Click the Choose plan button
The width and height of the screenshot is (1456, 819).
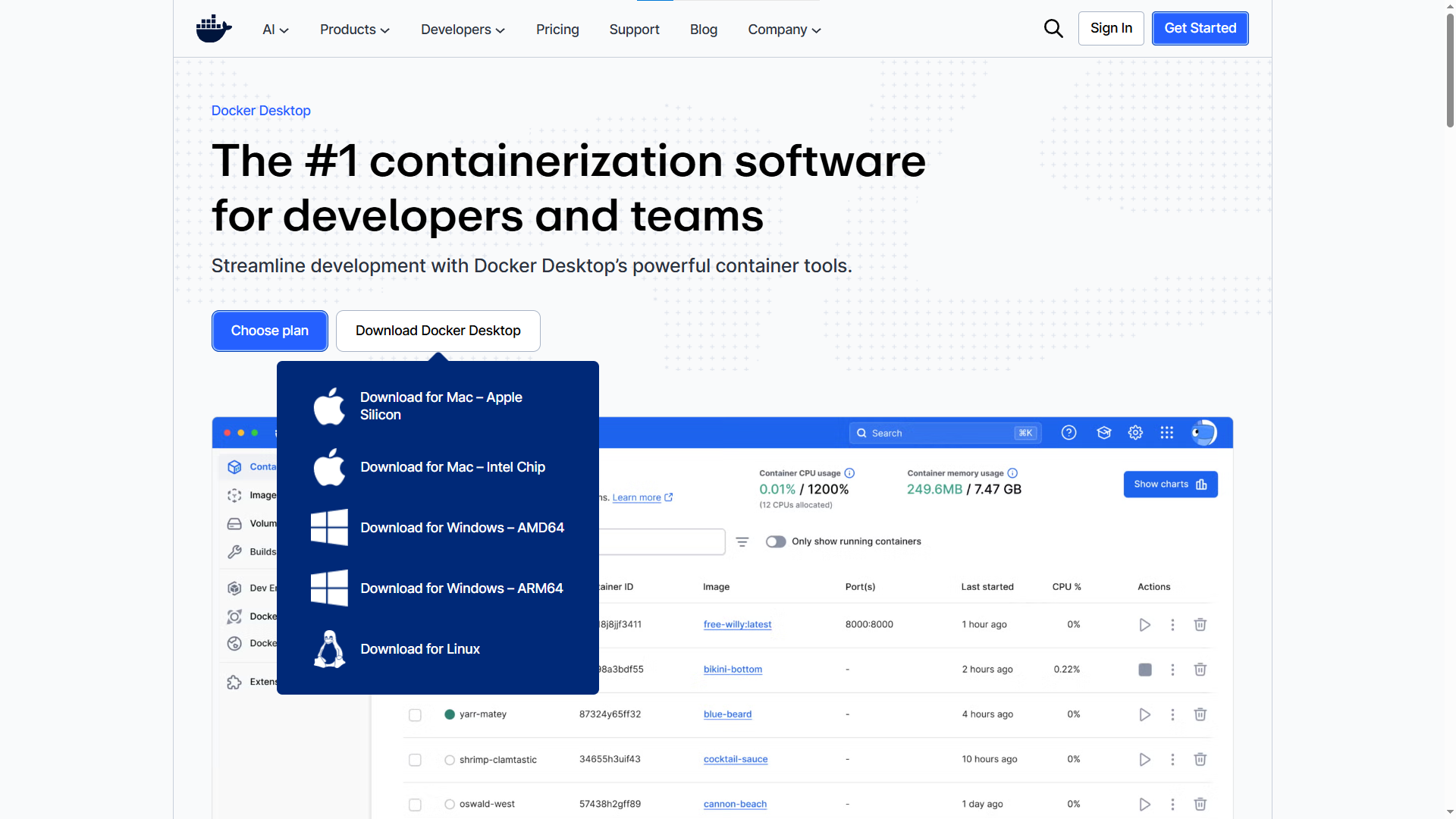click(270, 331)
